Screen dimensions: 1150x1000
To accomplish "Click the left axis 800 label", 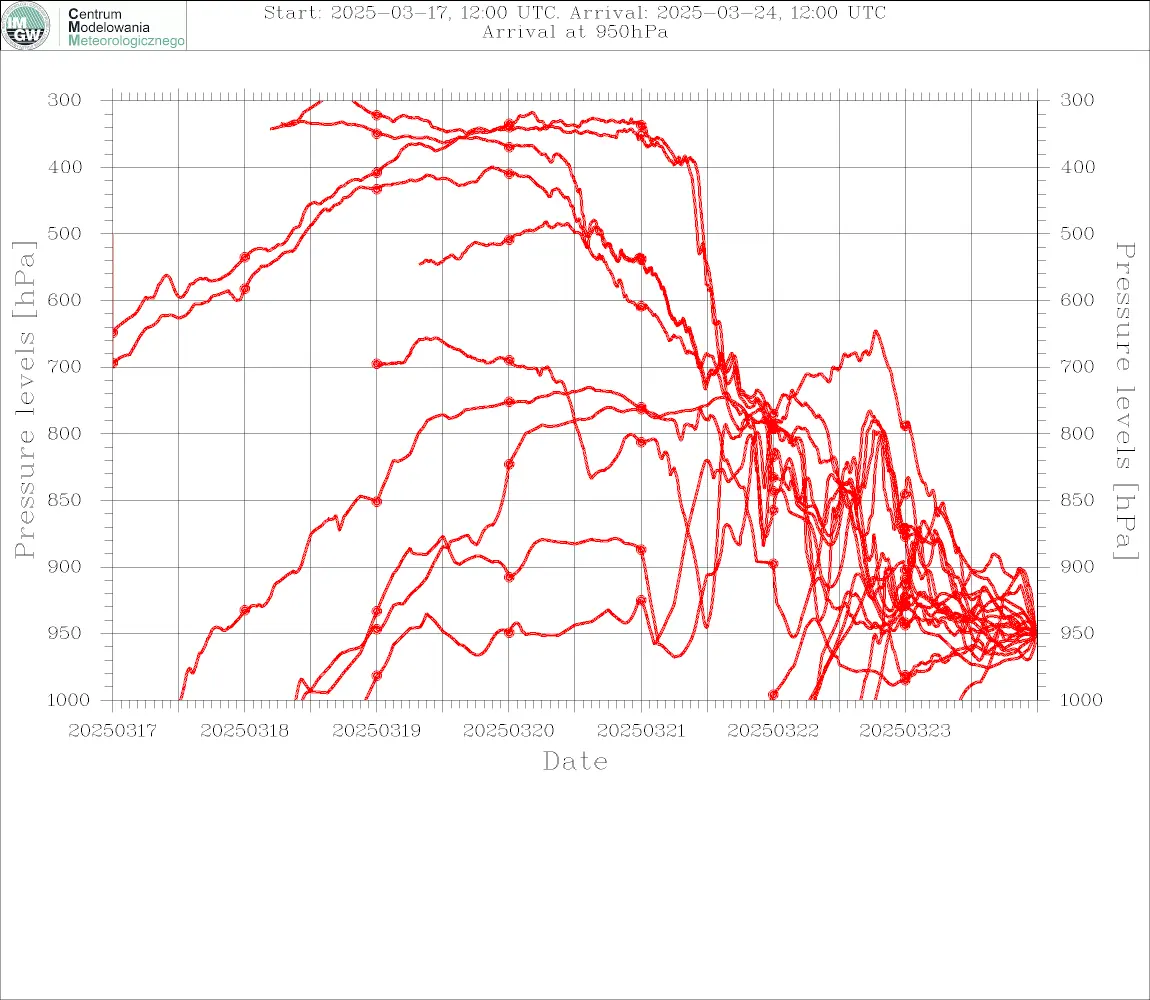I will (x=65, y=433).
